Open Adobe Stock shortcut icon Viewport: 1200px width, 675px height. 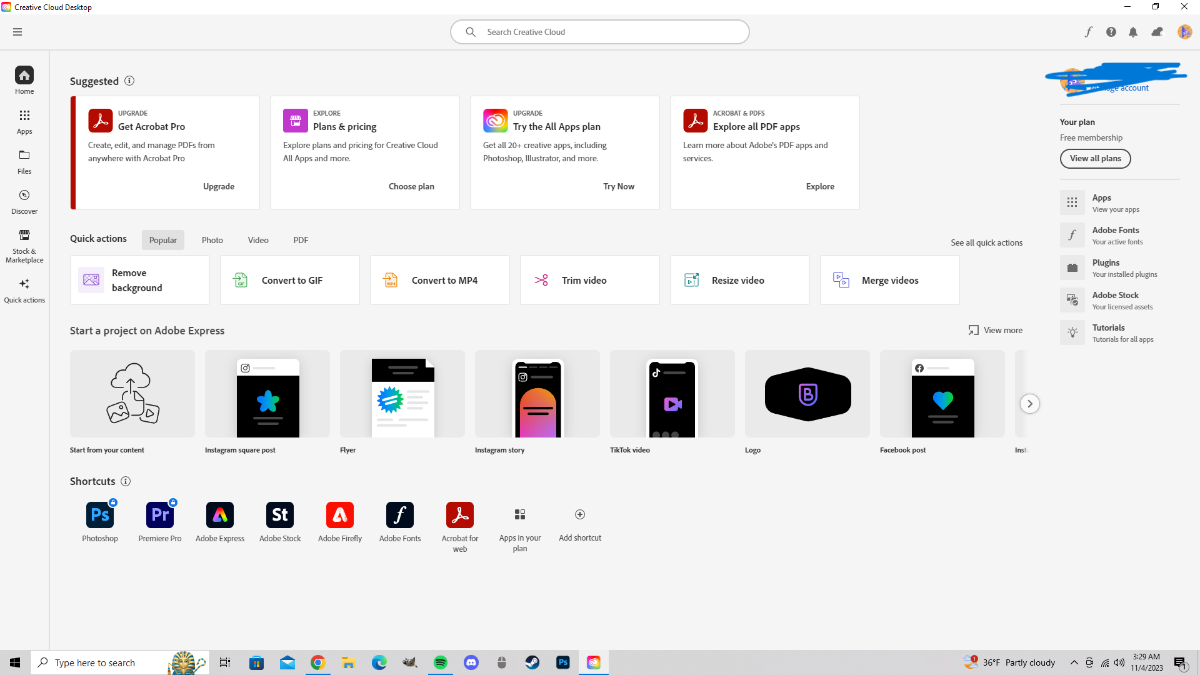coord(280,515)
